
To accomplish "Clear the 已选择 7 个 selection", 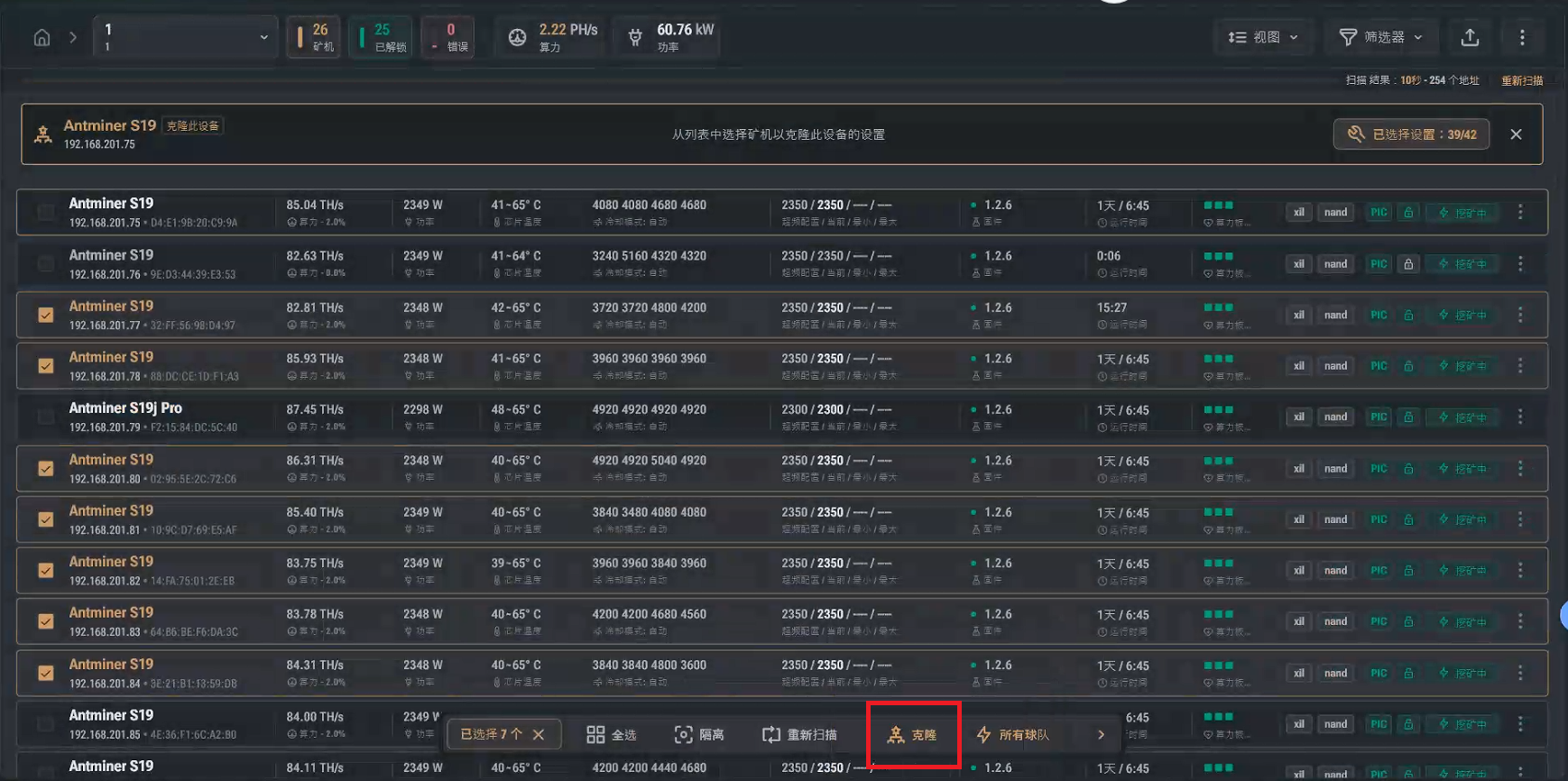I will (x=539, y=734).
